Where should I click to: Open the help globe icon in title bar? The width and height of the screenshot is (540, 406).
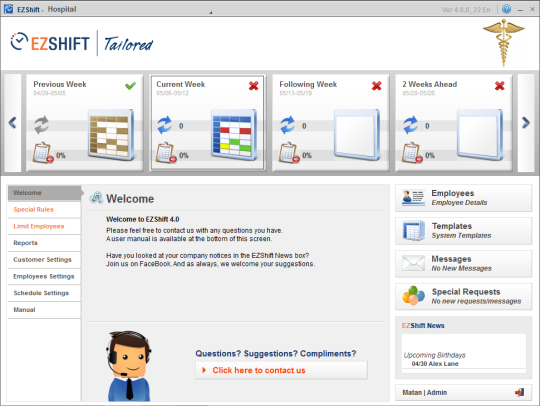(x=506, y=9)
